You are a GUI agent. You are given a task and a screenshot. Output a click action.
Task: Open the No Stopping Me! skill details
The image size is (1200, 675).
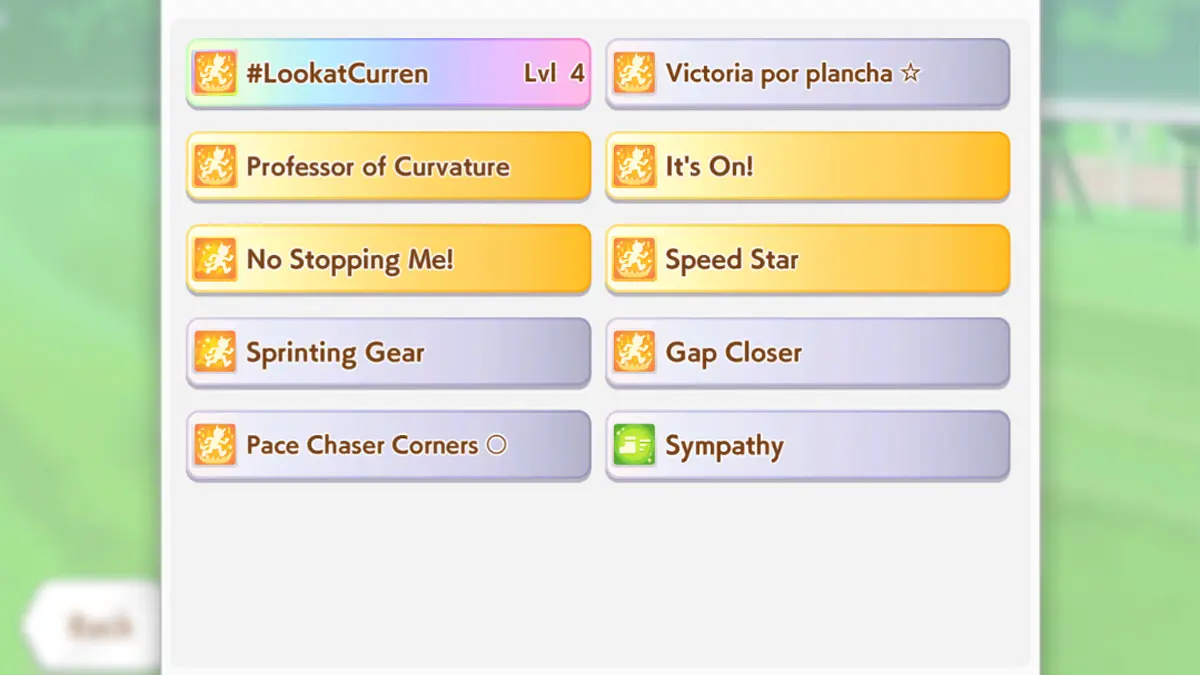point(388,259)
